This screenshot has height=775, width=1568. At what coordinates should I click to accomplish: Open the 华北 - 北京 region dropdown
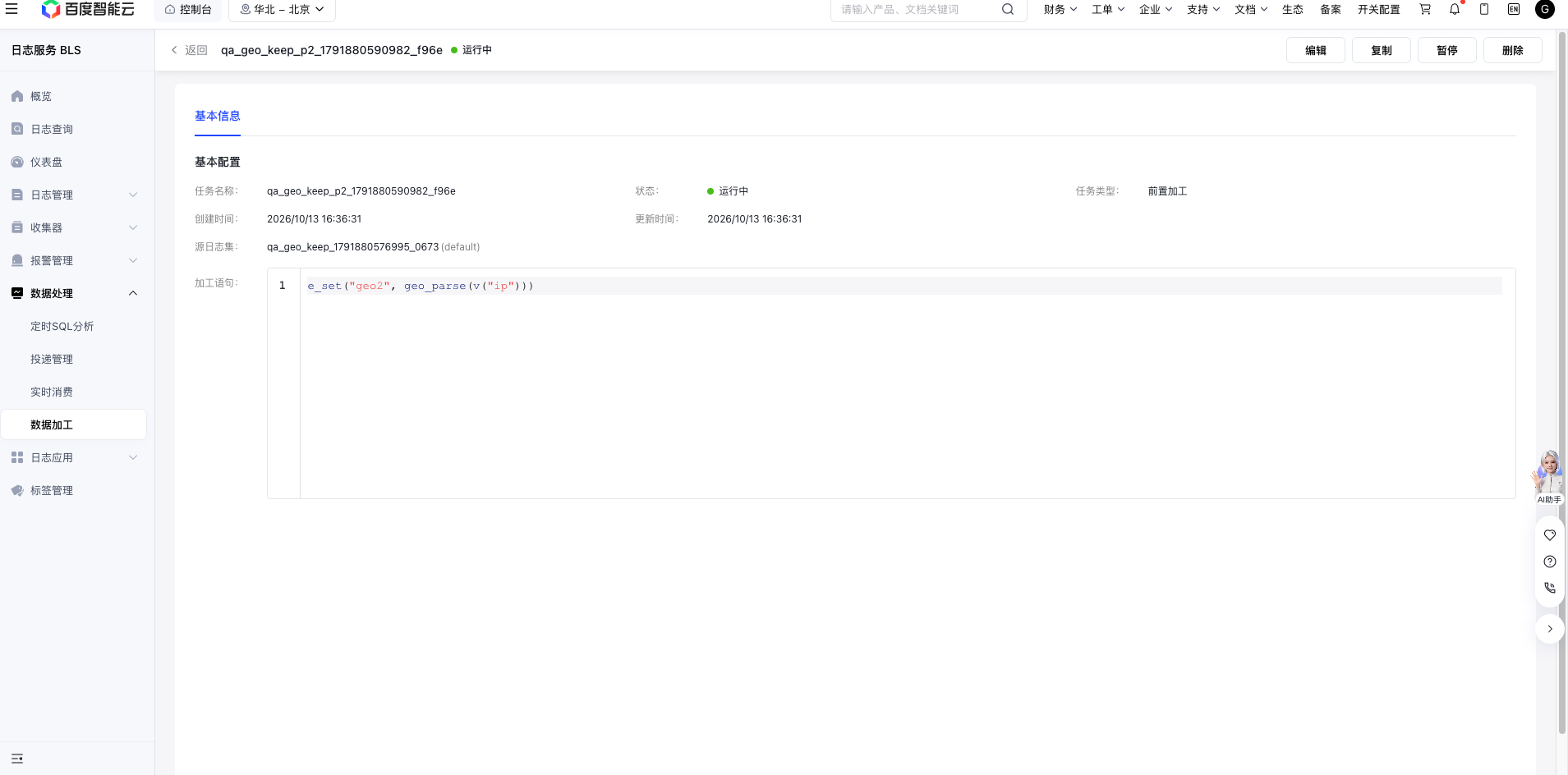[x=282, y=10]
